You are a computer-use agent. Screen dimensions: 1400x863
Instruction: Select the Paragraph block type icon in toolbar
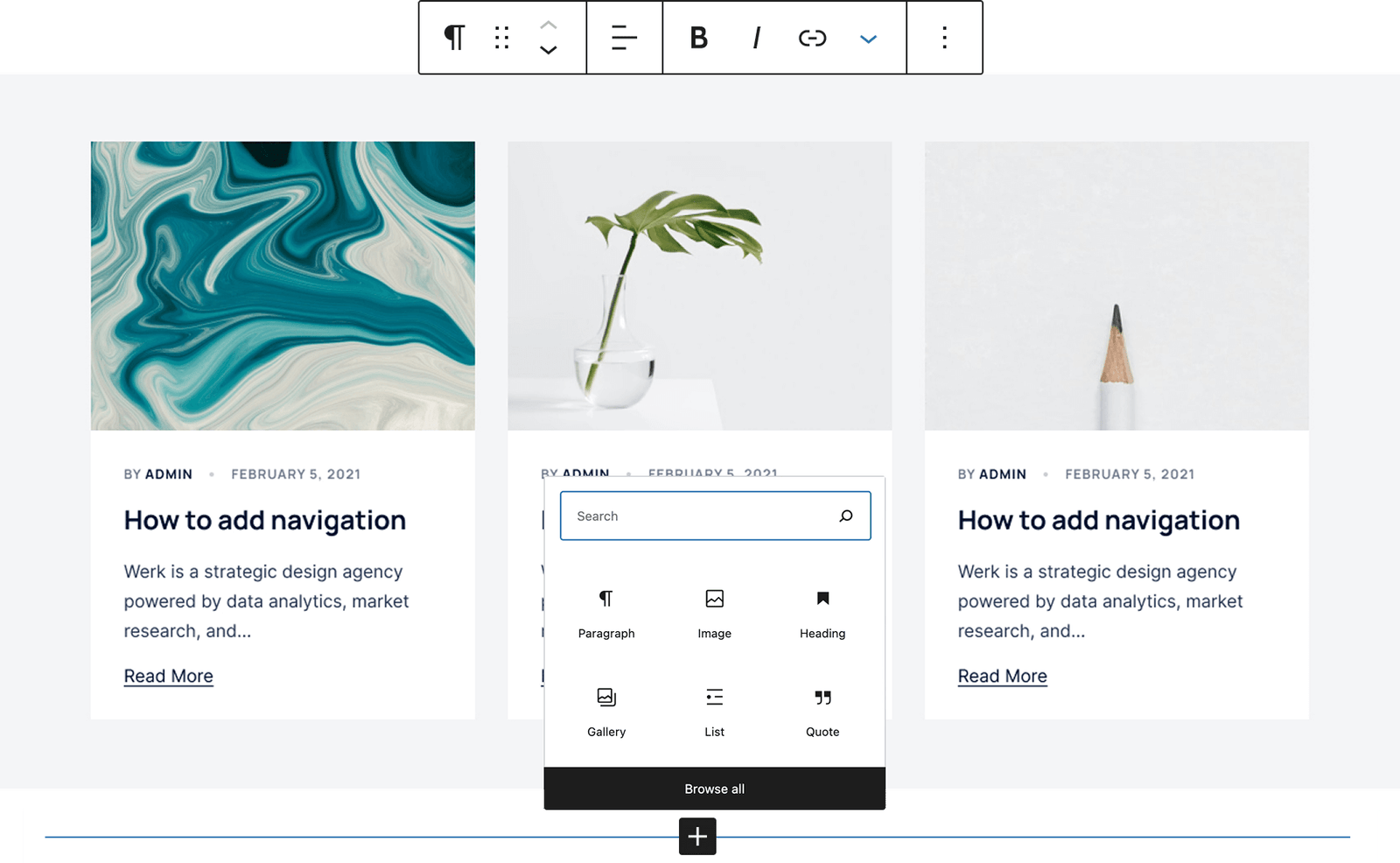point(453,39)
